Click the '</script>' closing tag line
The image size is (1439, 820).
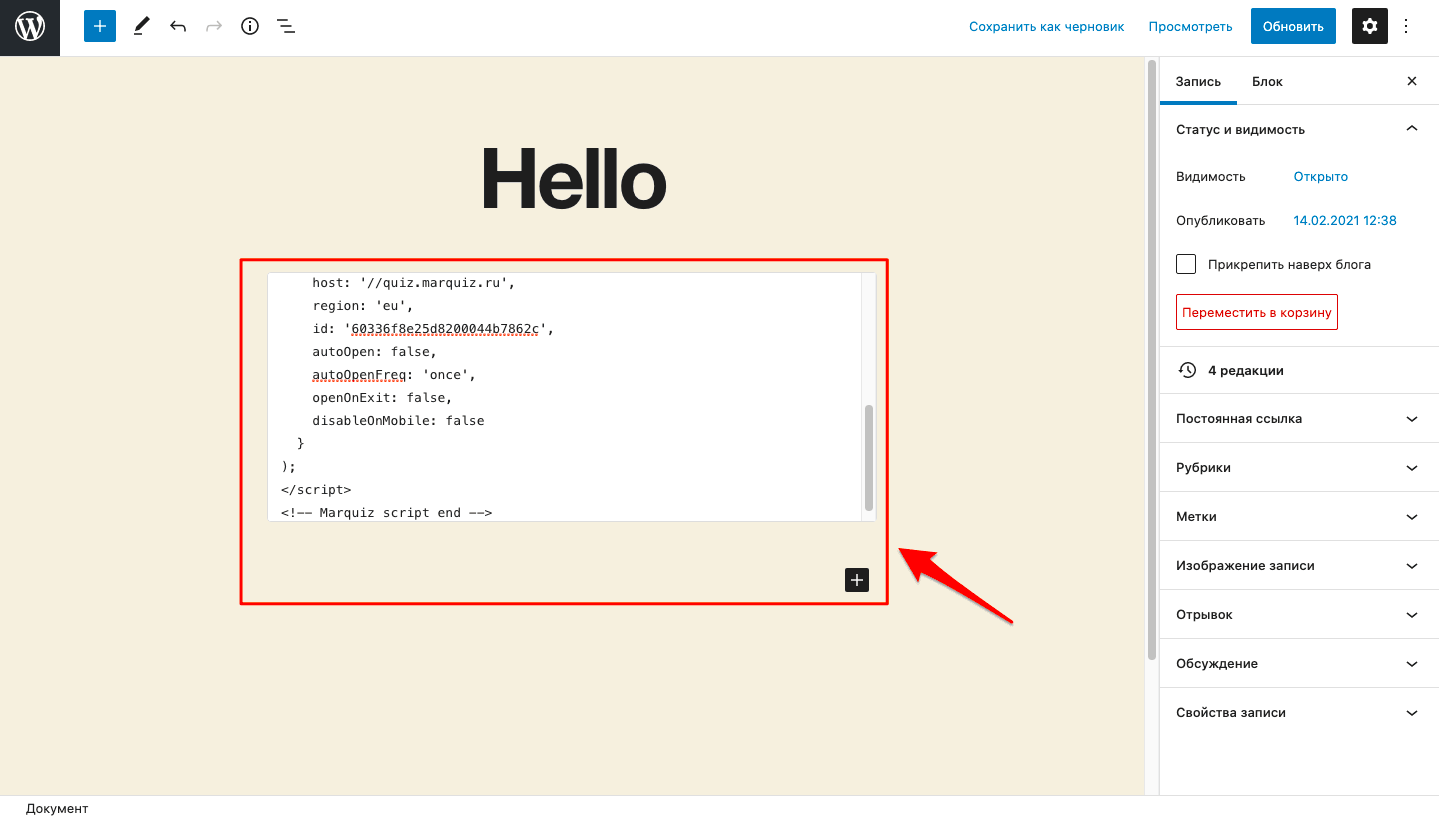tap(316, 490)
